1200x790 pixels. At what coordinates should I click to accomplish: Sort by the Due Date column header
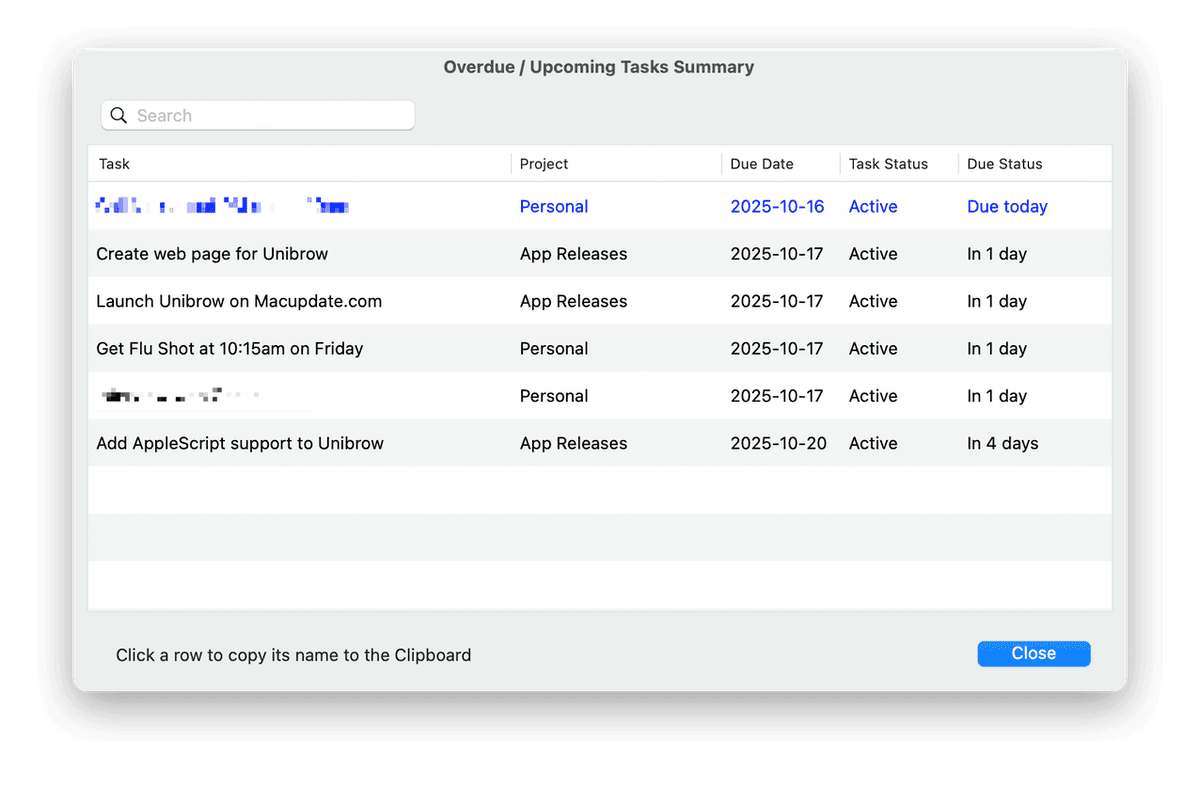click(x=762, y=164)
